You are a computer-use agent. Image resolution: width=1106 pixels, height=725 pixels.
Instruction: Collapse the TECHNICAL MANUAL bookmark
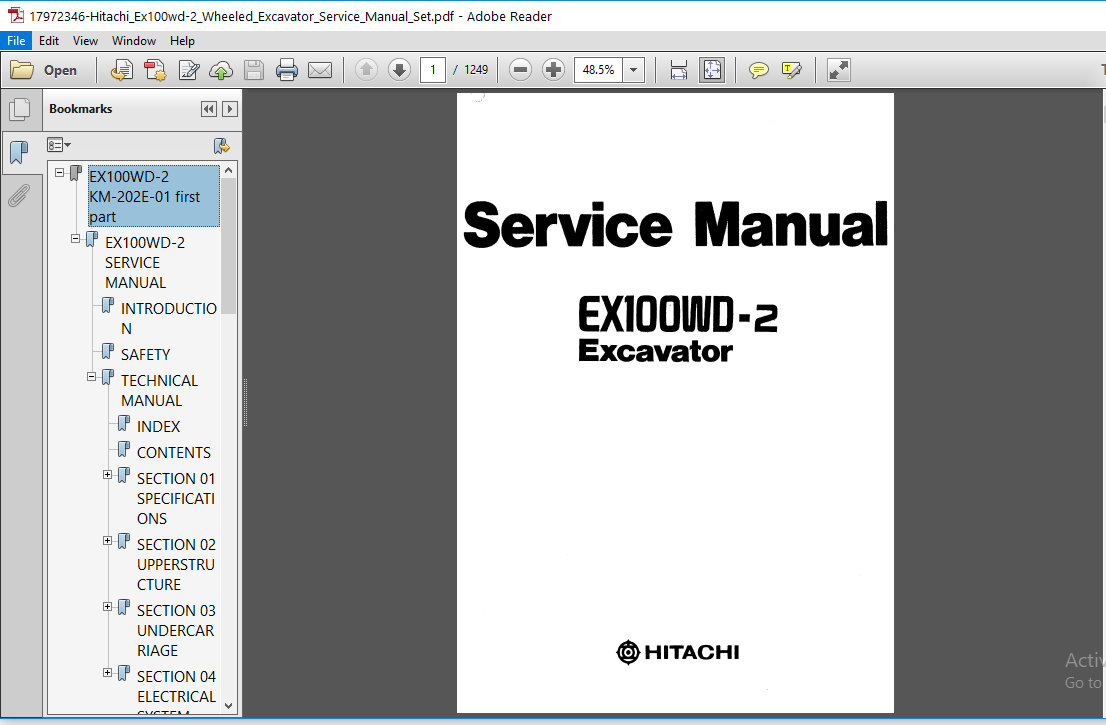(x=92, y=377)
